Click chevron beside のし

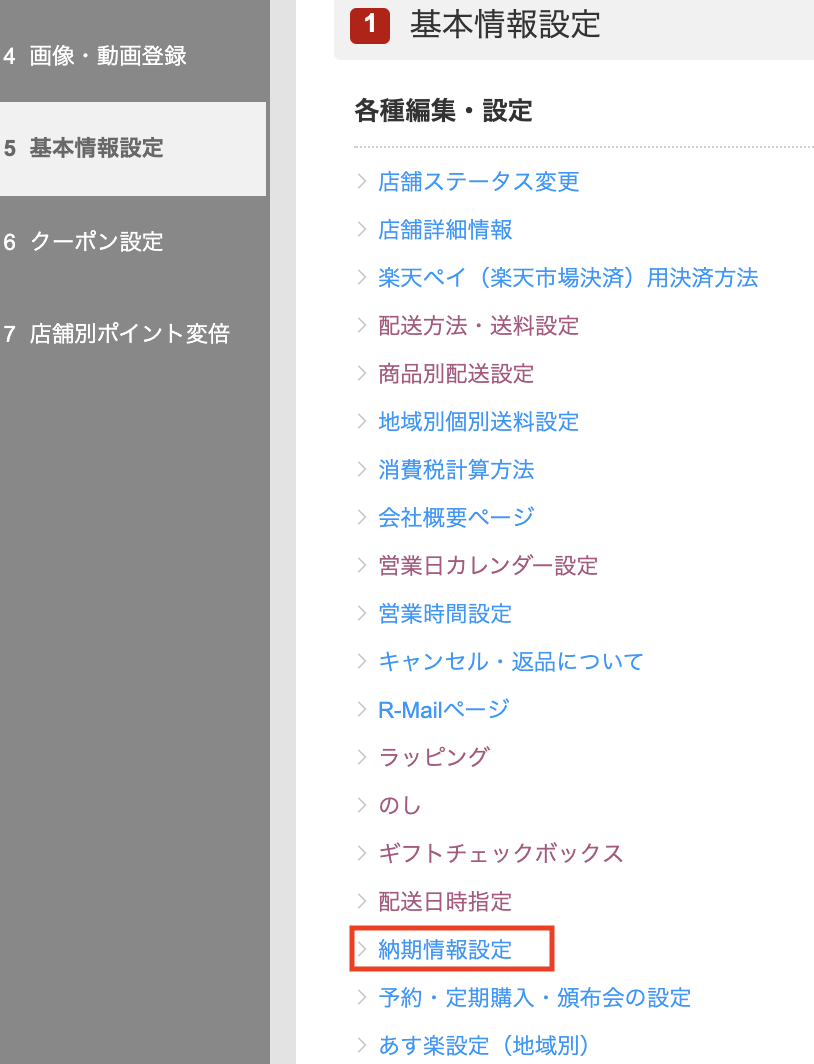[362, 805]
